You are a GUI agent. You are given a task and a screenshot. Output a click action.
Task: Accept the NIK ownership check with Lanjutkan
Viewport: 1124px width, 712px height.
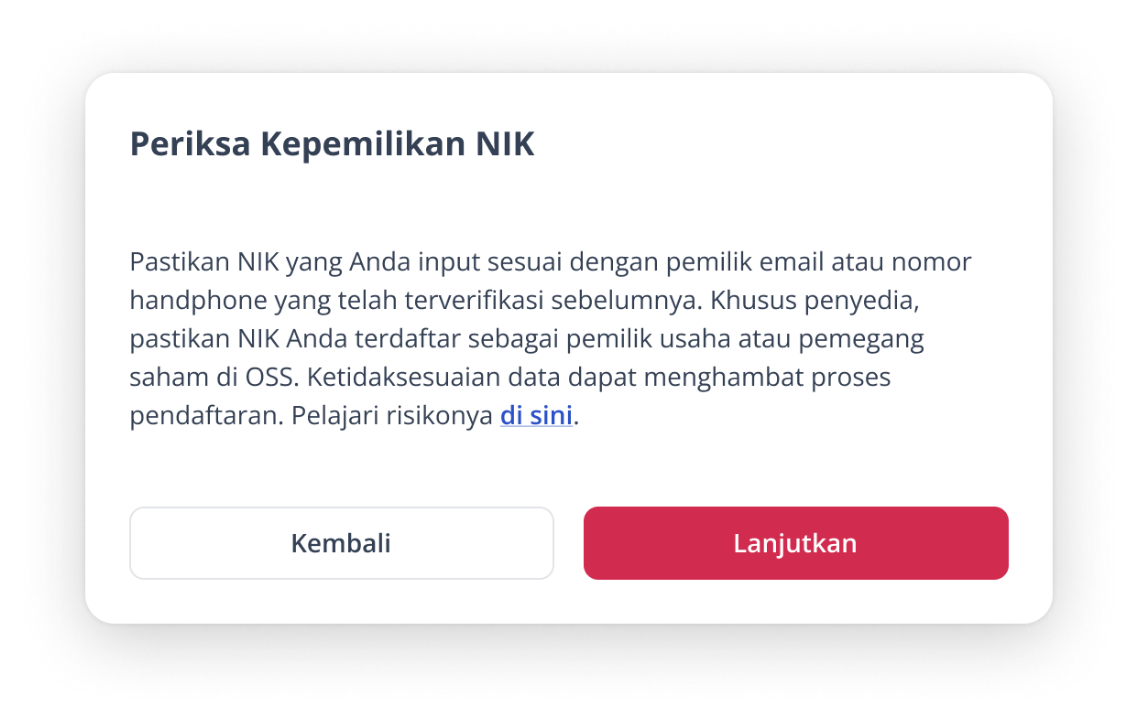click(x=795, y=543)
